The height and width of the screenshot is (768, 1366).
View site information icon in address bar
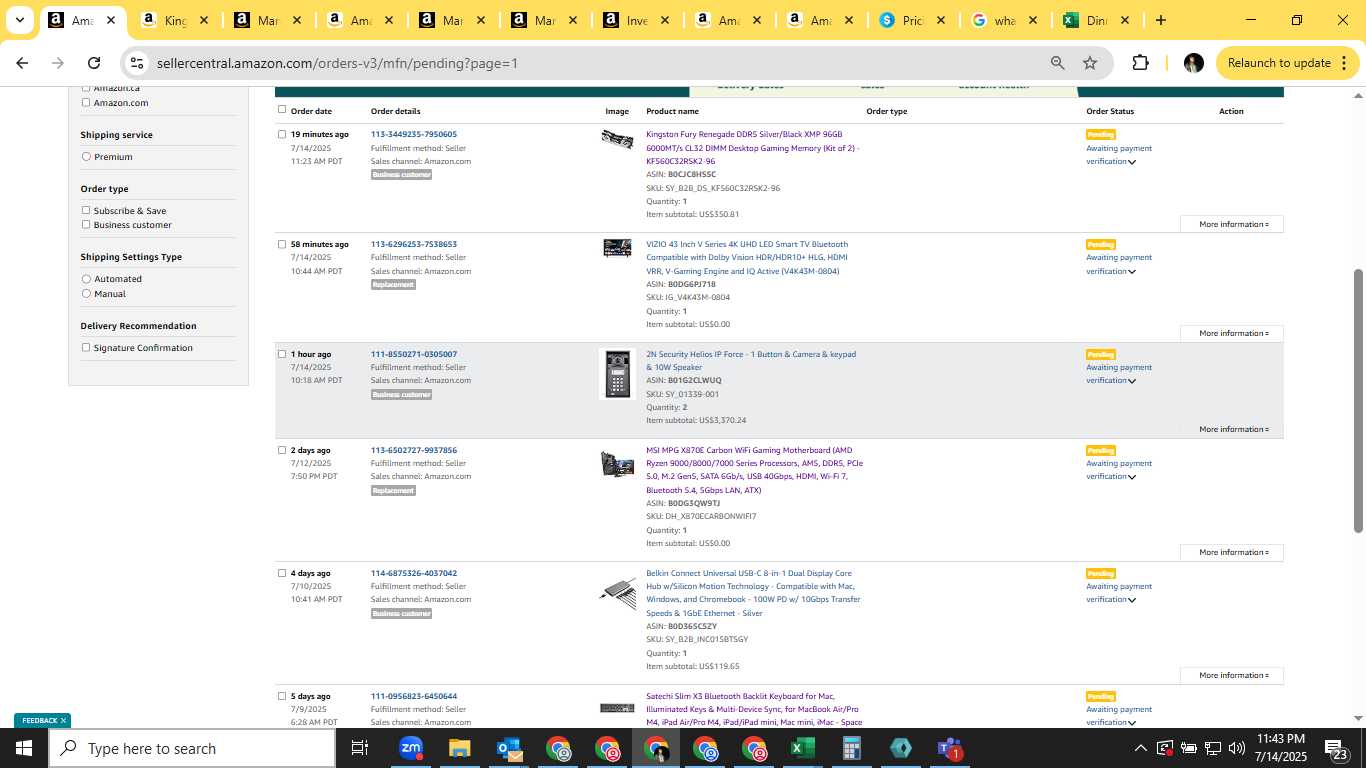coord(137,63)
